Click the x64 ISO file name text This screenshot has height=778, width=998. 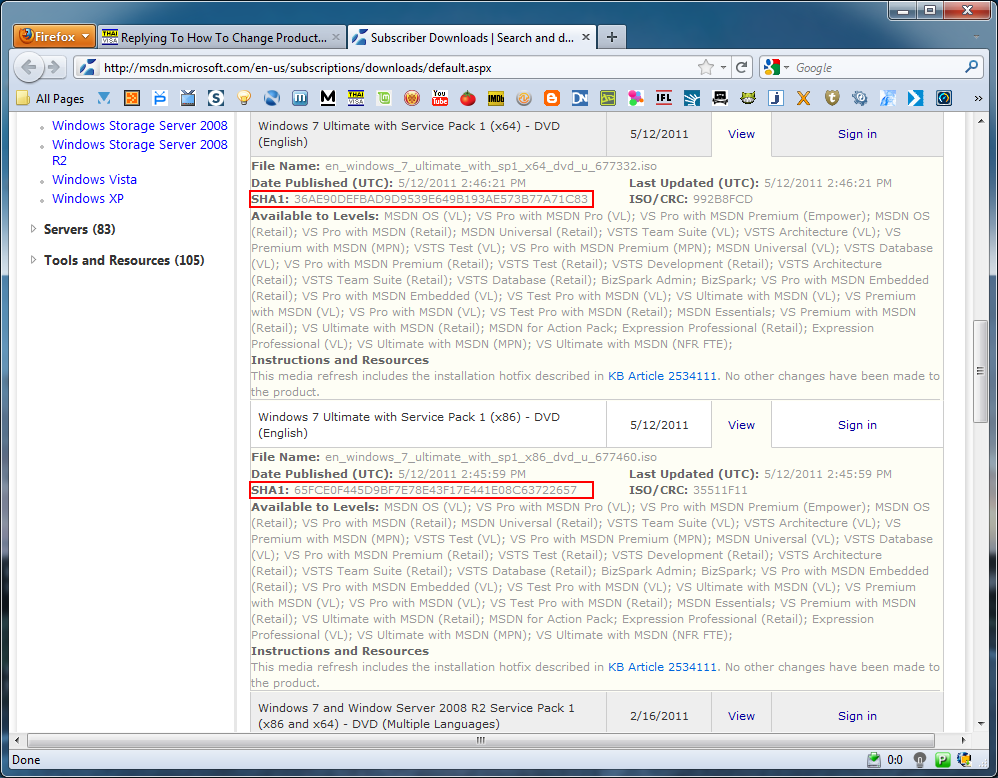pyautogui.click(x=491, y=166)
